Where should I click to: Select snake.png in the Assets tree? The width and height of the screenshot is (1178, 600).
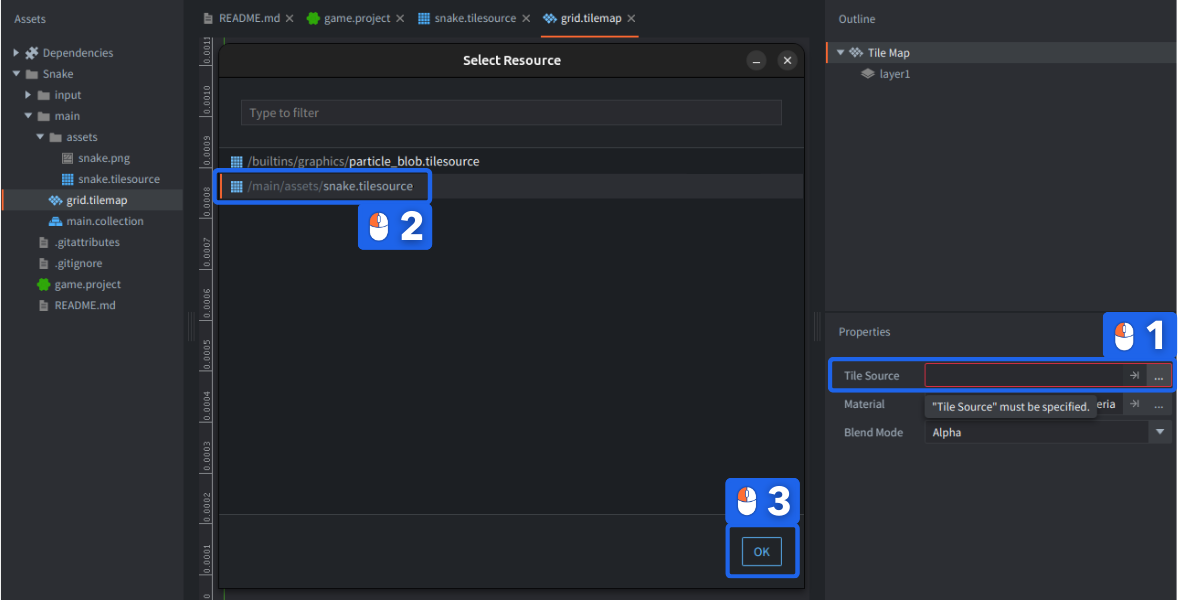[x=104, y=158]
